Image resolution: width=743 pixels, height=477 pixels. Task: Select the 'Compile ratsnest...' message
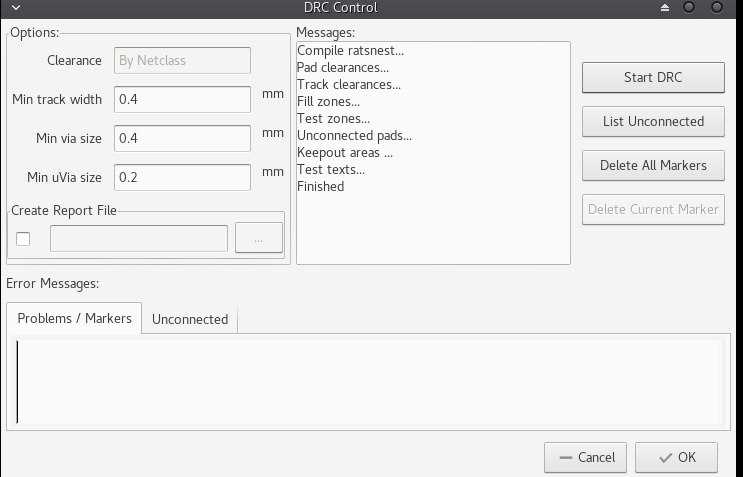pyautogui.click(x=350, y=50)
